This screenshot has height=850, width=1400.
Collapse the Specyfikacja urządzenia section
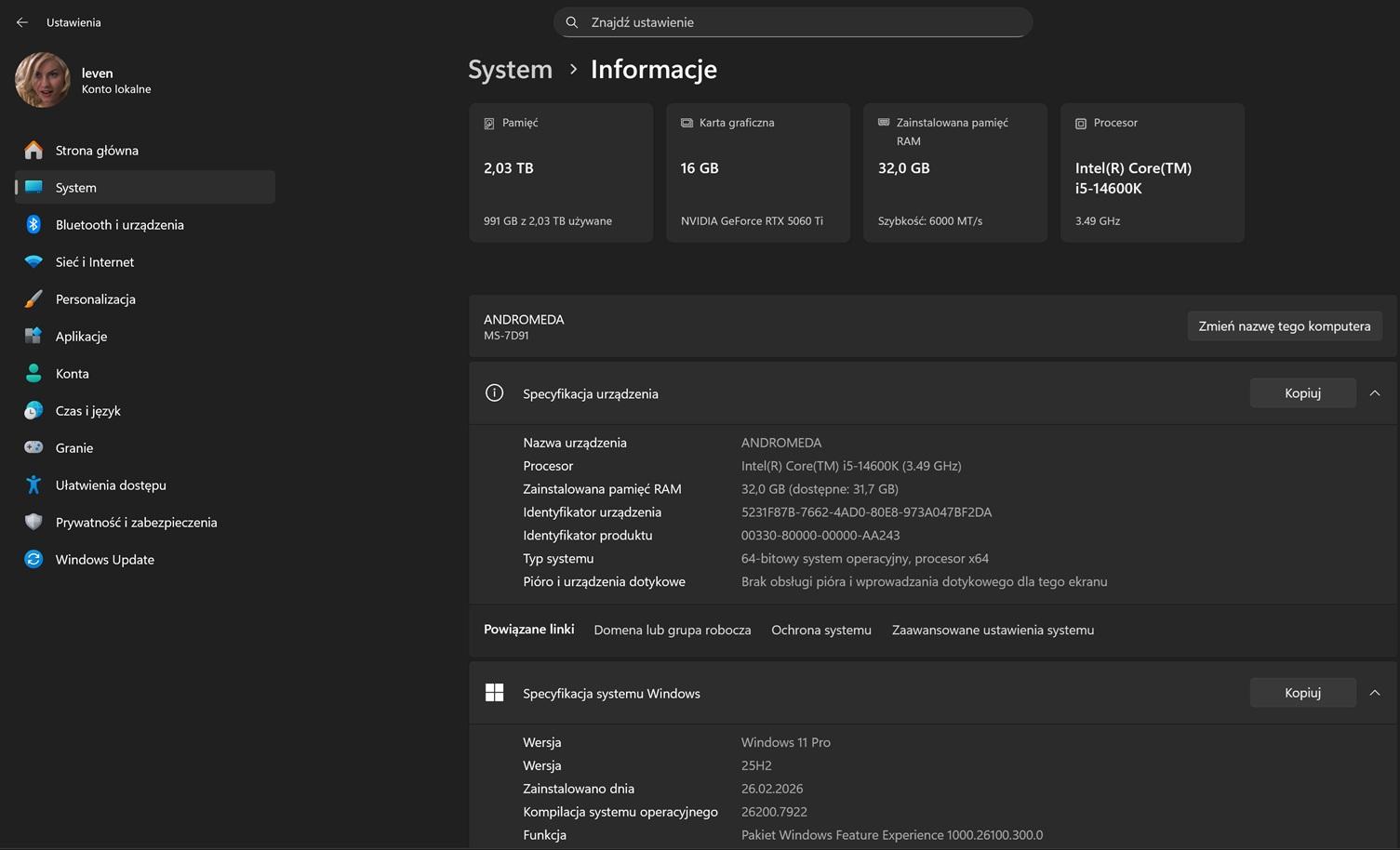point(1374,393)
